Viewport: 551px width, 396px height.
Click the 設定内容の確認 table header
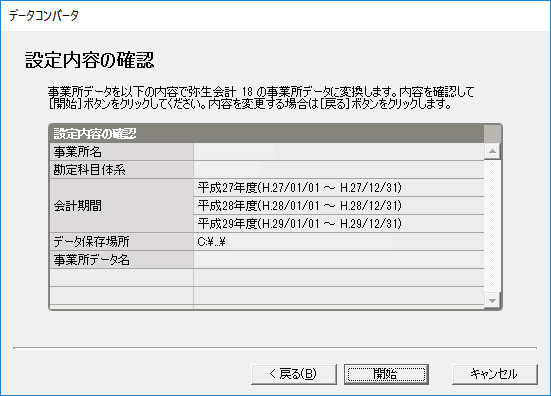267,134
